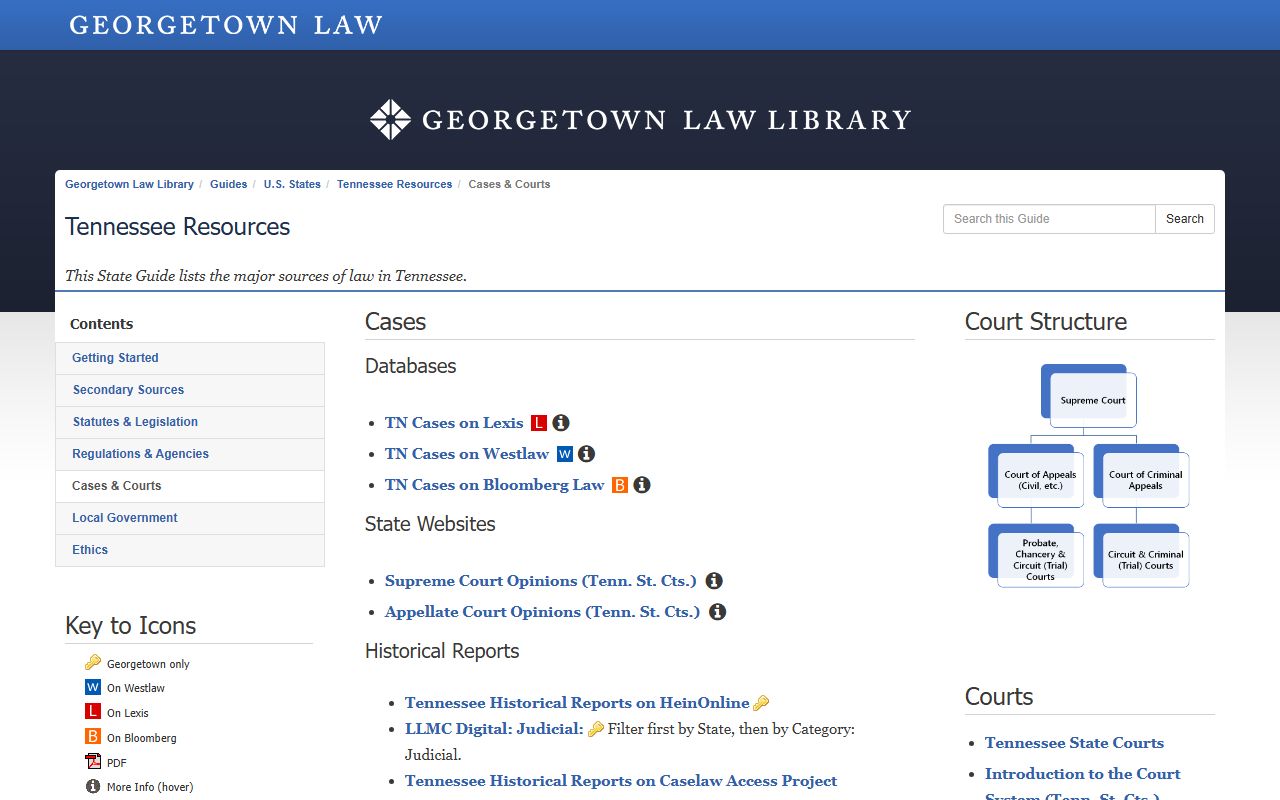The image size is (1280, 800).
Task: Click the Georgetown Law header title
Action: tap(226, 25)
